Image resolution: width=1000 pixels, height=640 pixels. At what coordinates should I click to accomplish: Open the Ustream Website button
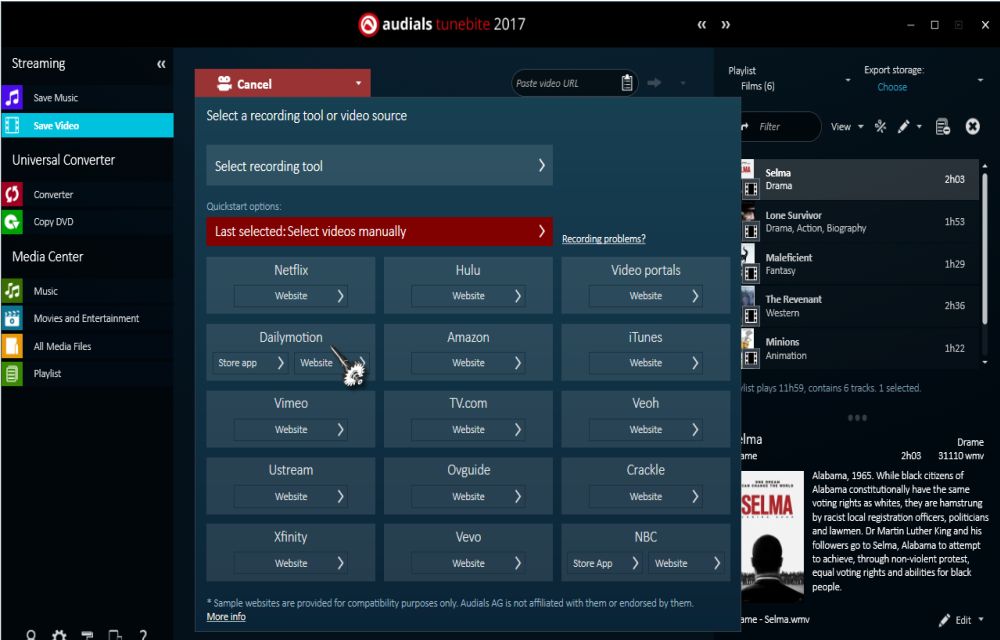[291, 497]
